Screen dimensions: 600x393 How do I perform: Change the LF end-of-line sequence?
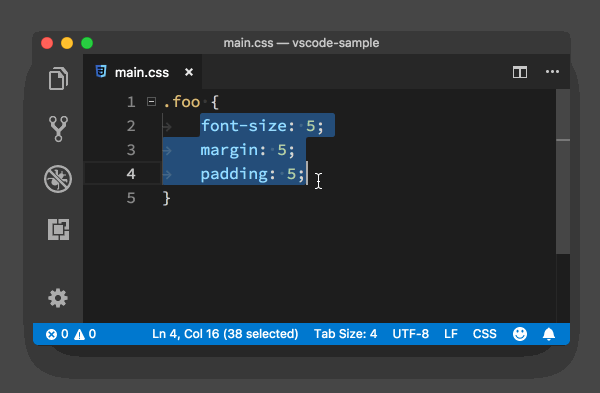point(451,334)
